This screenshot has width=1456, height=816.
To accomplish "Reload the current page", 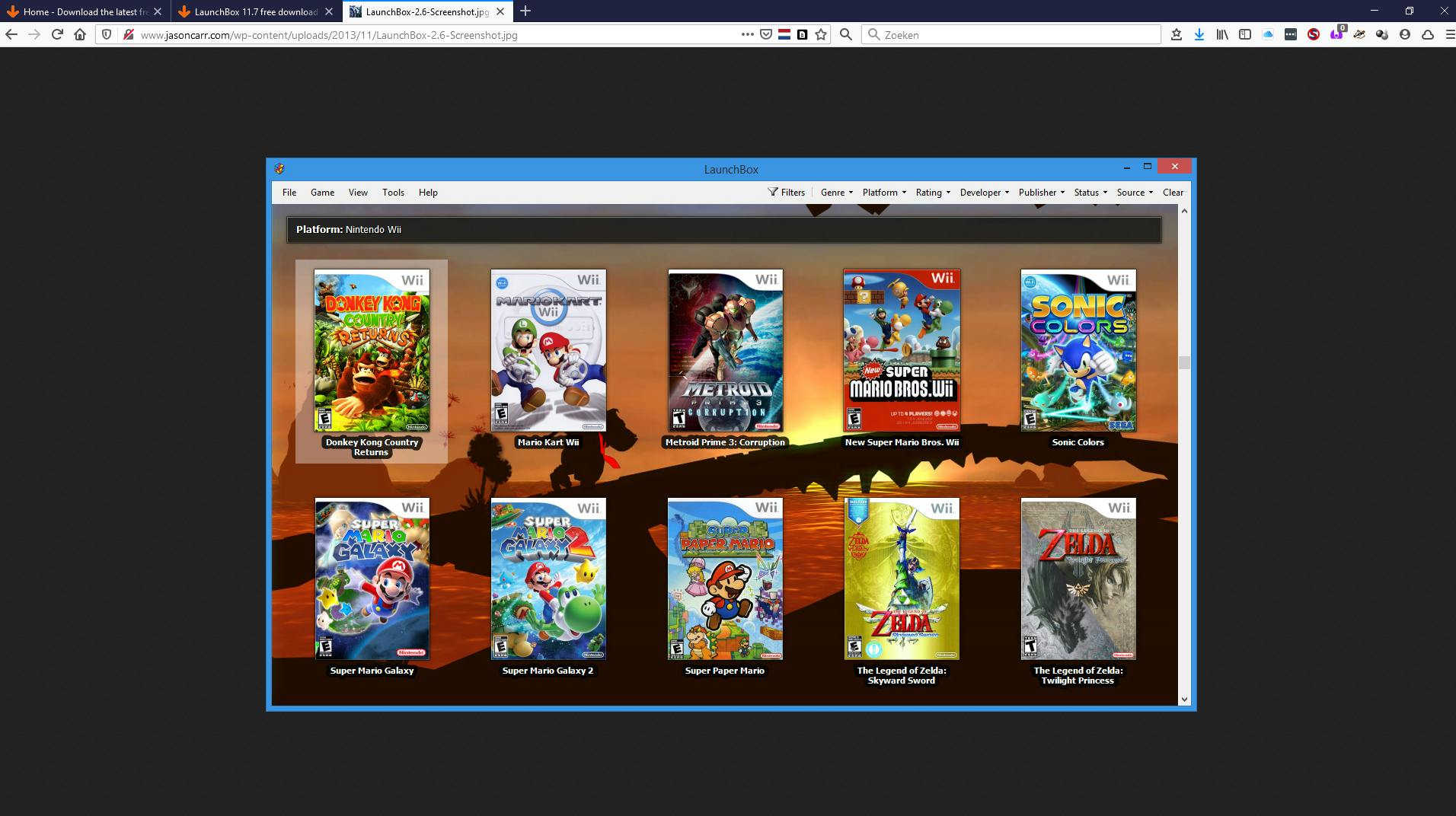I will (x=57, y=34).
